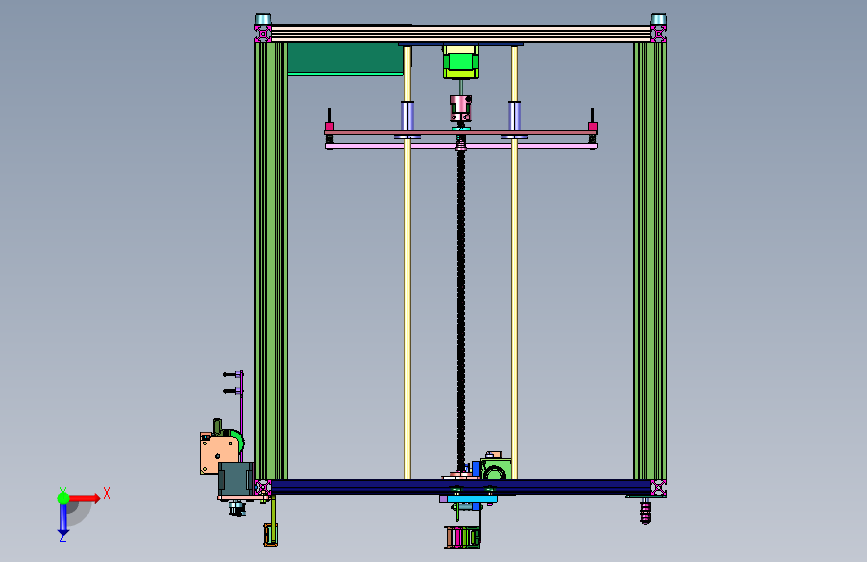Select the cyan bracket under the bottom beam
This screenshot has width=867, height=562.
tap(471, 499)
